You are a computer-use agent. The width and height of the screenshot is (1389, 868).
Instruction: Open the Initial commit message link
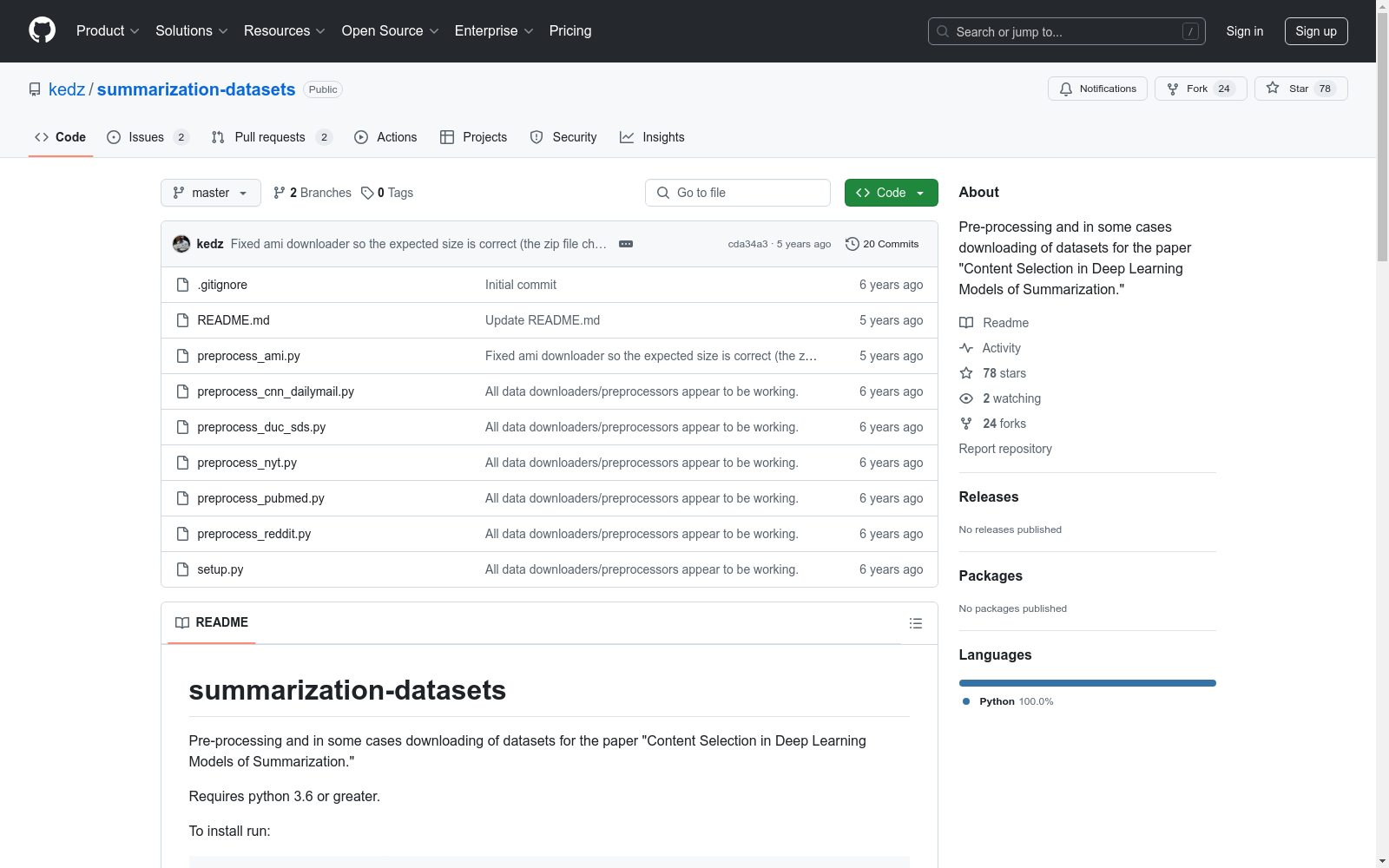[x=521, y=285]
